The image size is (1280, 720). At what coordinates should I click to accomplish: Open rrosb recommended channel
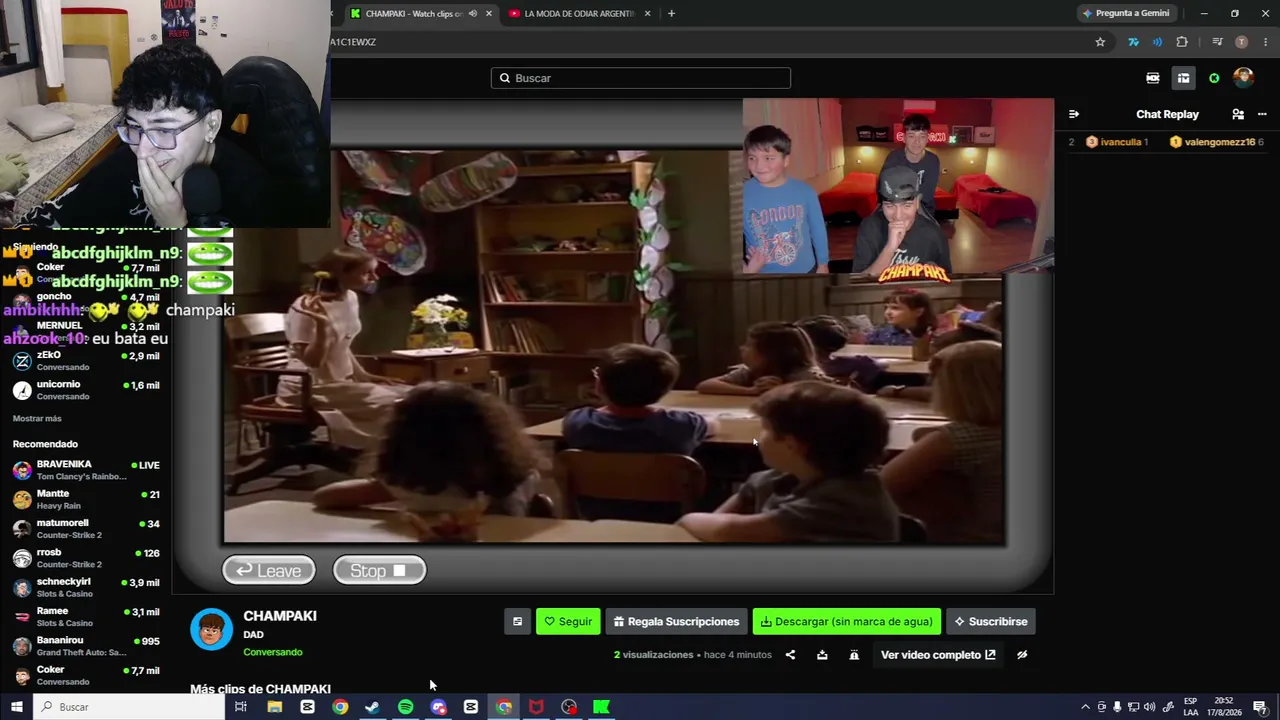pos(86,558)
